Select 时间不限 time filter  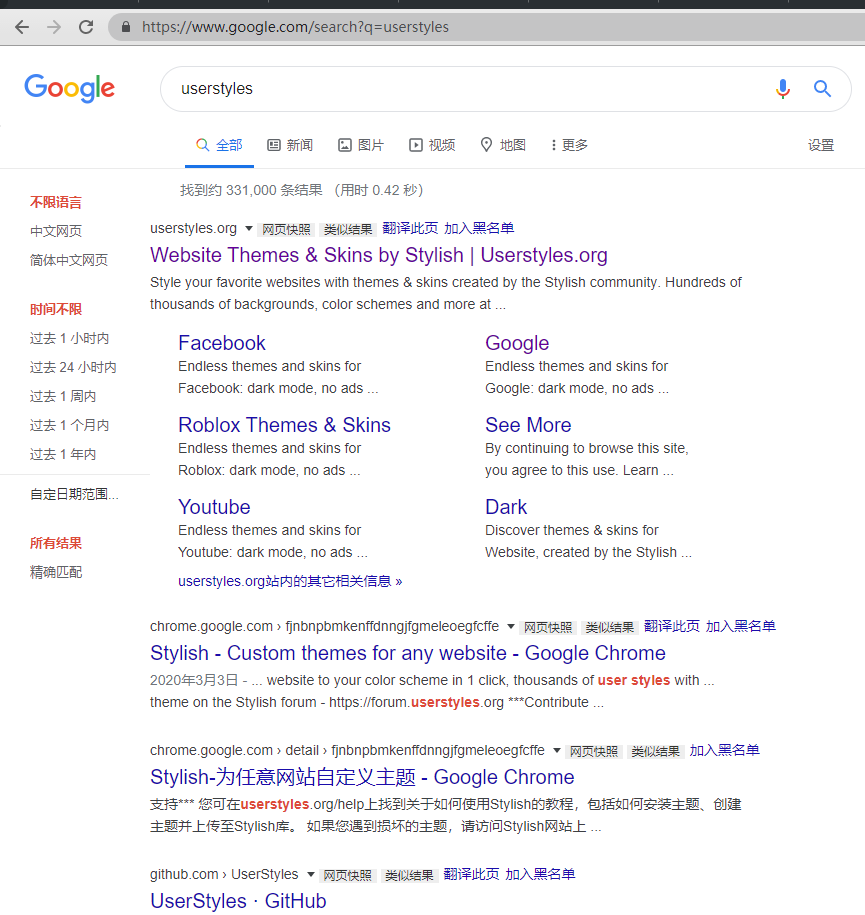click(x=56, y=309)
